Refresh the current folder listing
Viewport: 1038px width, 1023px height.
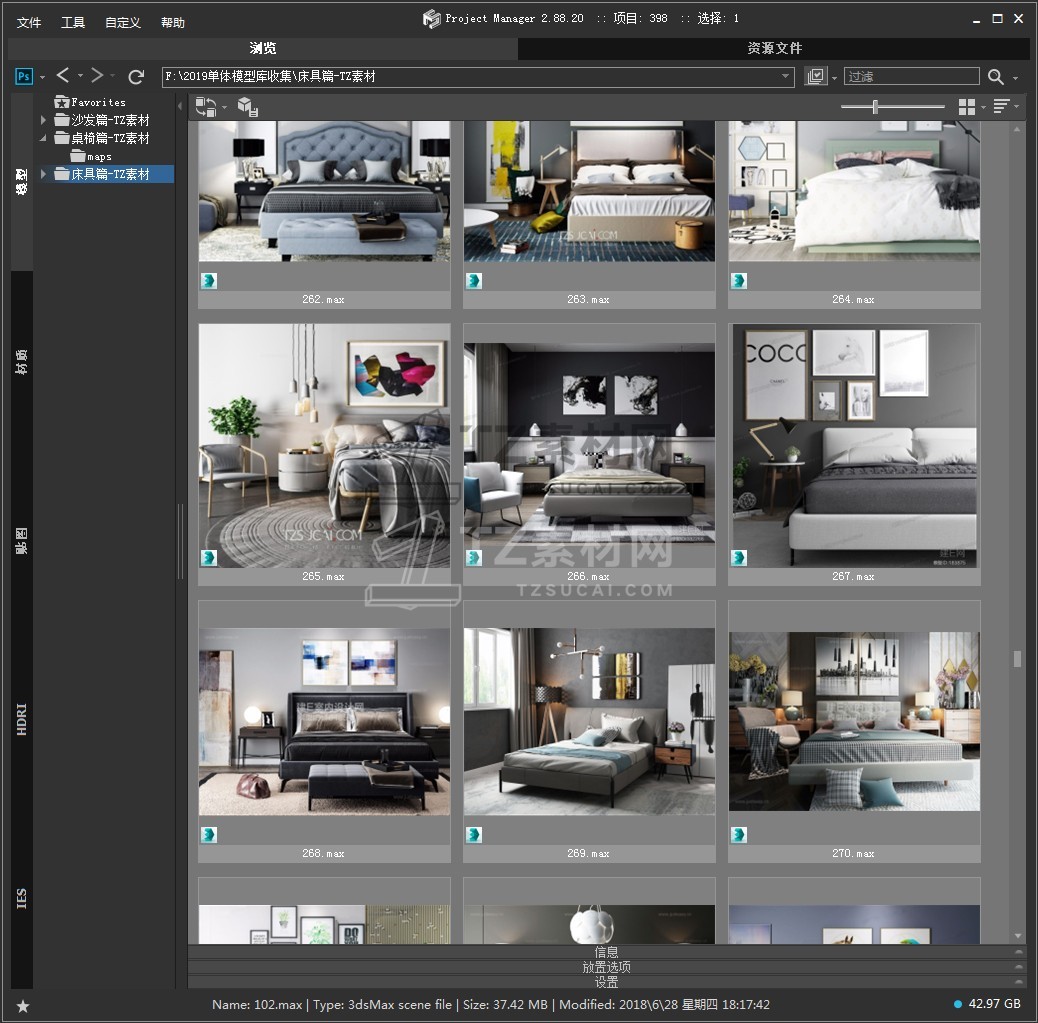click(136, 76)
